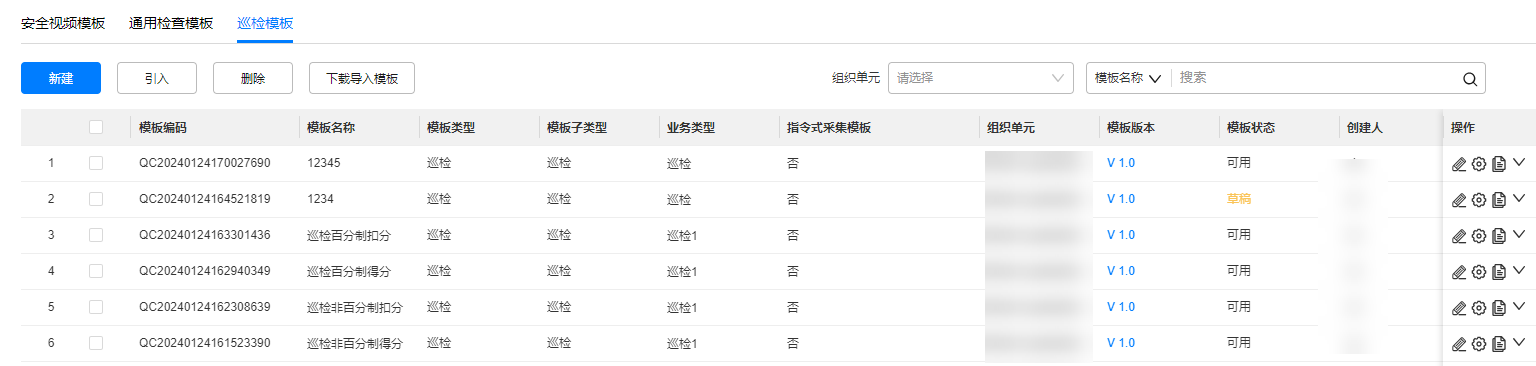Switch to 通用检查模板 tab
This screenshot has width=1536, height=366.
(x=171, y=23)
